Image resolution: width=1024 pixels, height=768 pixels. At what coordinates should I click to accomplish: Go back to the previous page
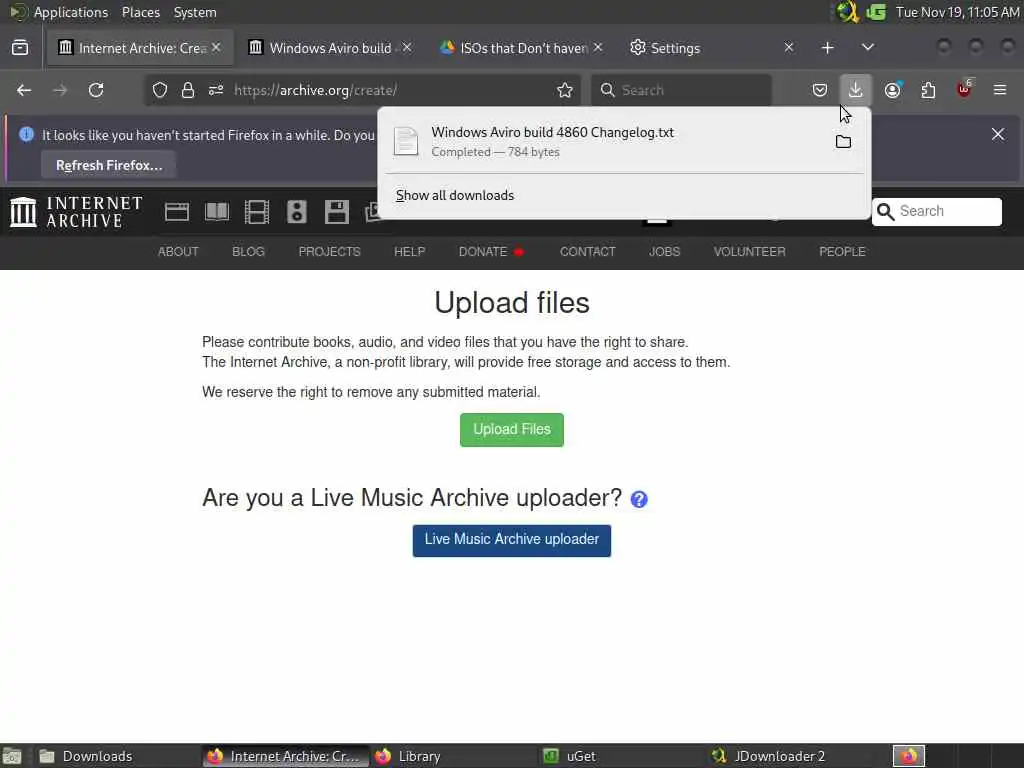click(x=24, y=90)
